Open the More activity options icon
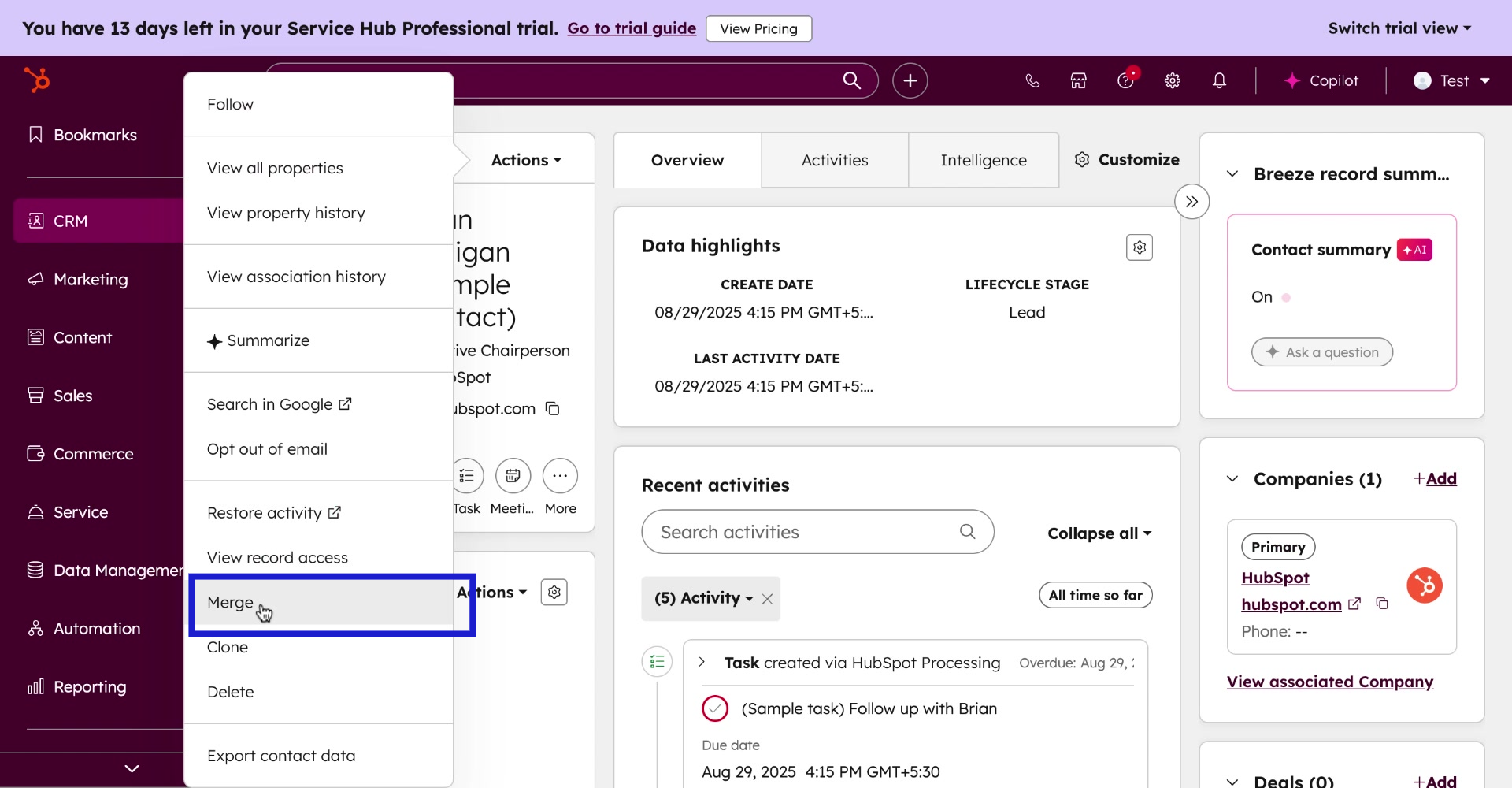 tap(560, 476)
